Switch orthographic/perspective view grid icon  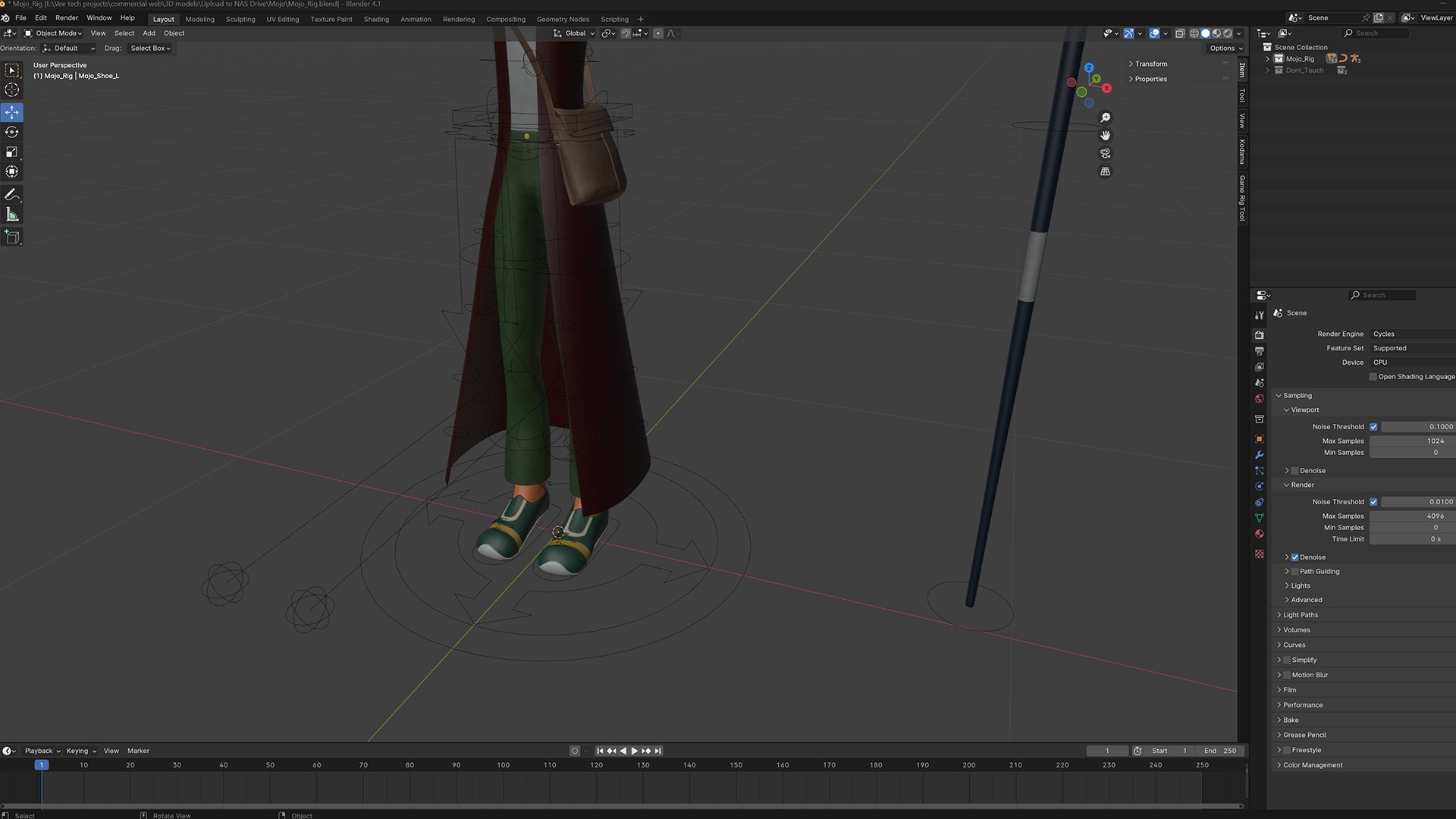[x=1105, y=171]
